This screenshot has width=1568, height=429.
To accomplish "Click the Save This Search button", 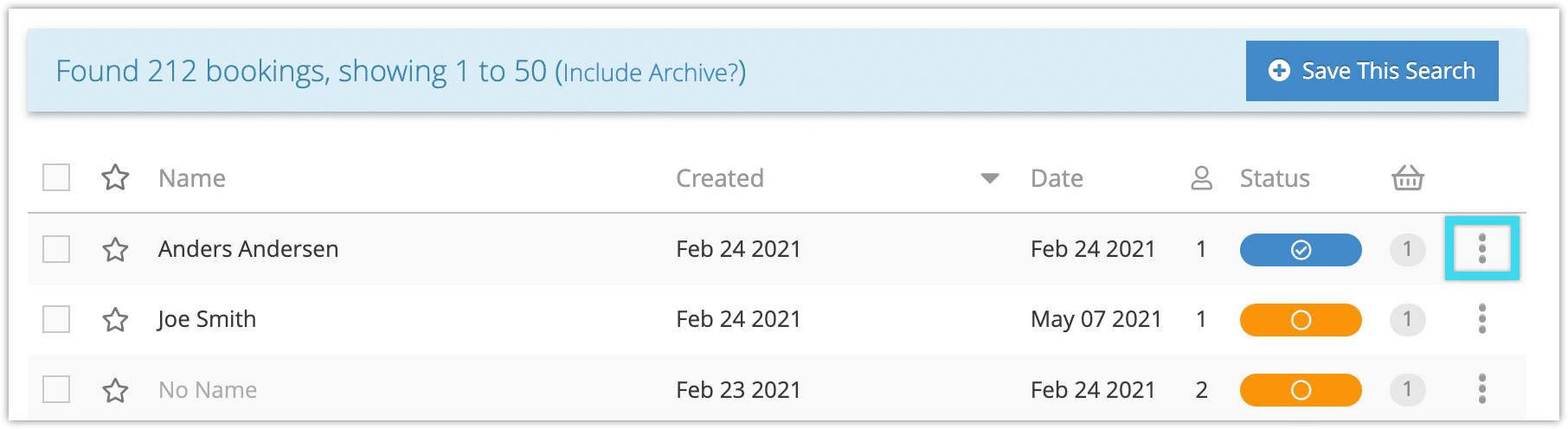I will coord(1372,71).
